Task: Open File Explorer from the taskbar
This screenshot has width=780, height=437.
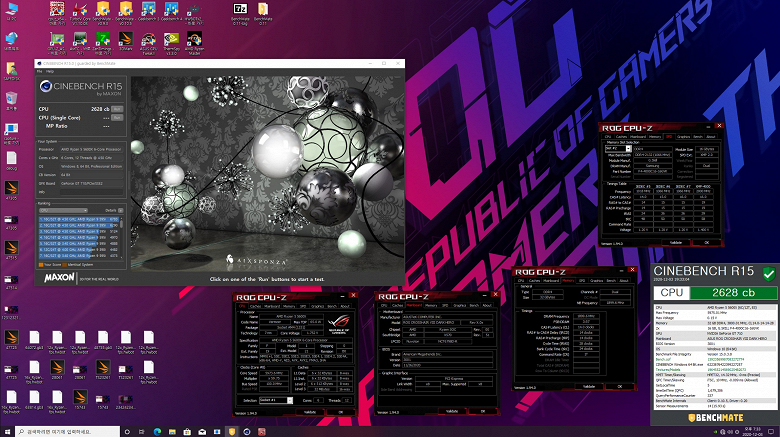Action: point(172,432)
